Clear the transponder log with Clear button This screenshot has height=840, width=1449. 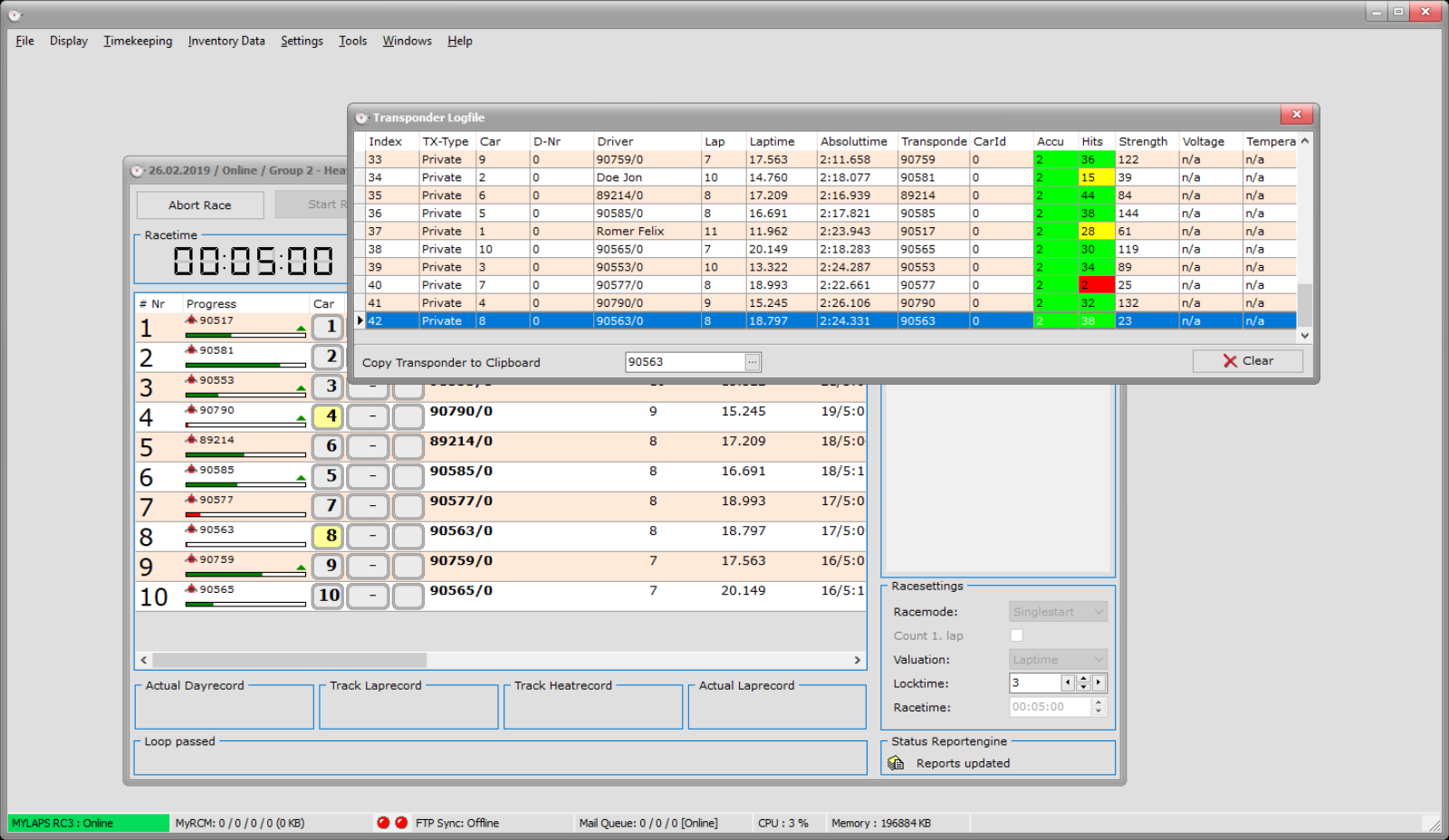tap(1247, 361)
